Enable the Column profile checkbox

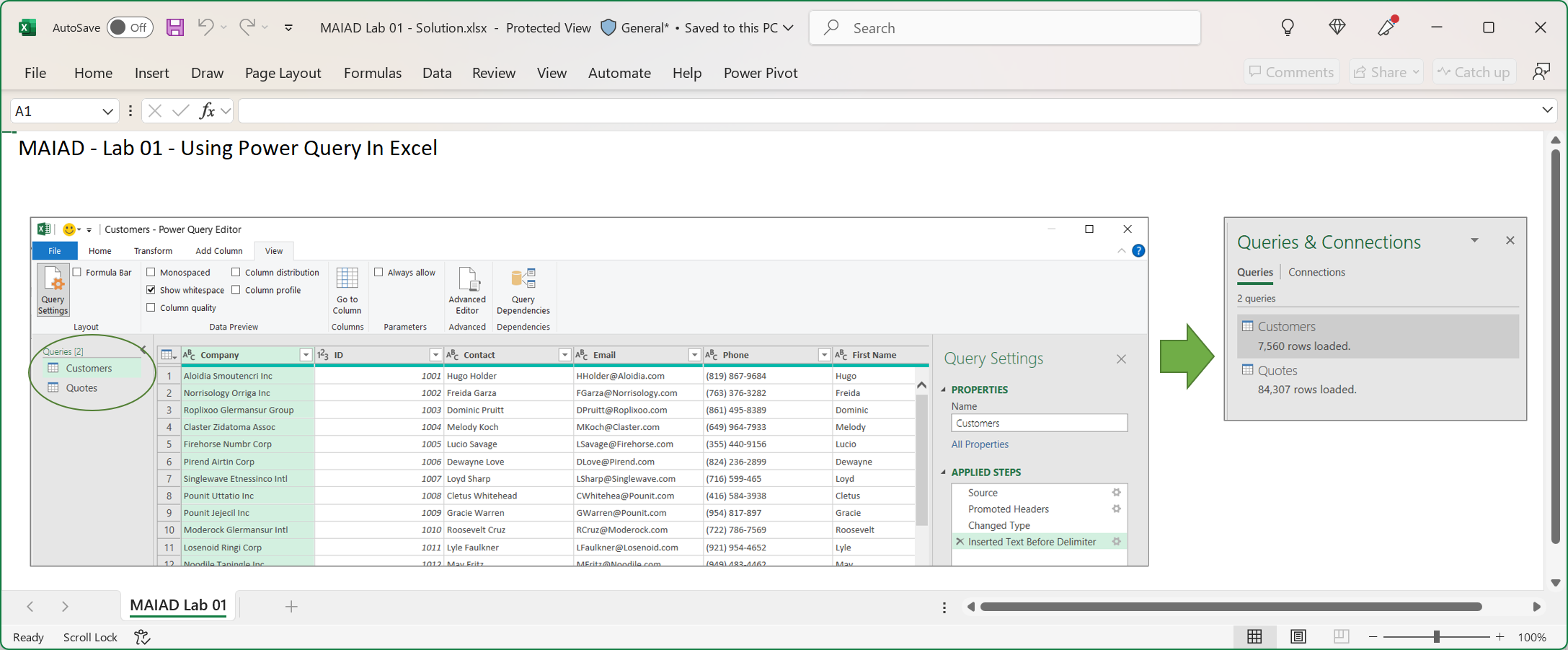coord(236,289)
